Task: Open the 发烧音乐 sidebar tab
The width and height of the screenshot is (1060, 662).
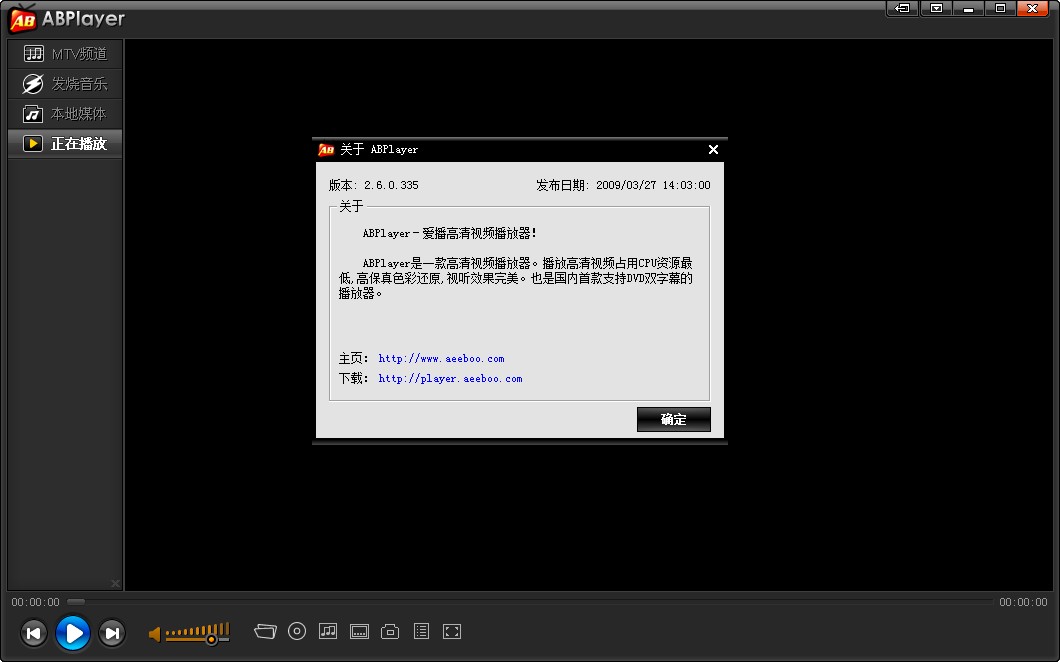Action: (x=64, y=83)
